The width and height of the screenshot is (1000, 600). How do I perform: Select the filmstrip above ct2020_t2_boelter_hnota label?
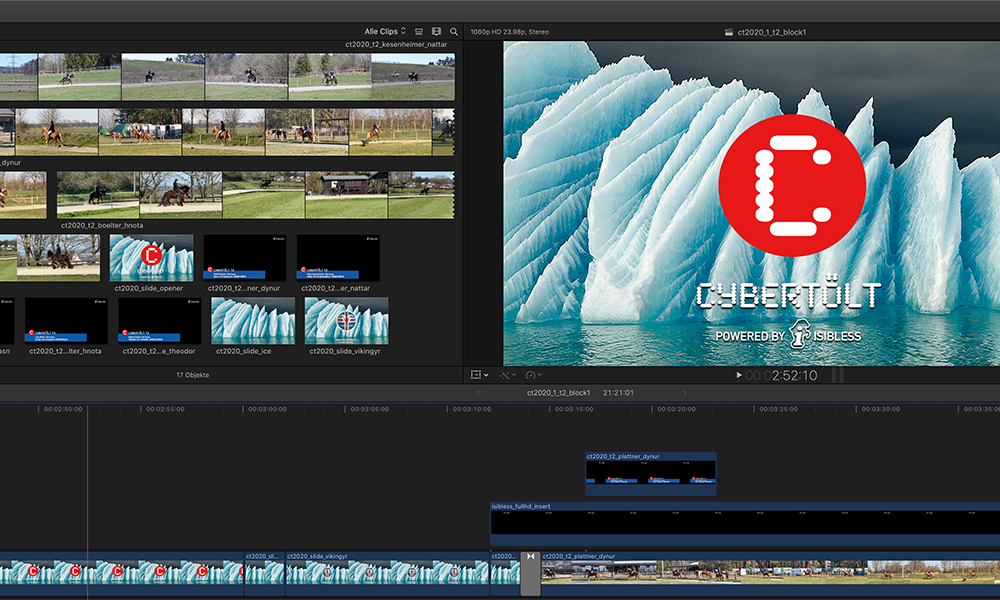[x=256, y=194]
